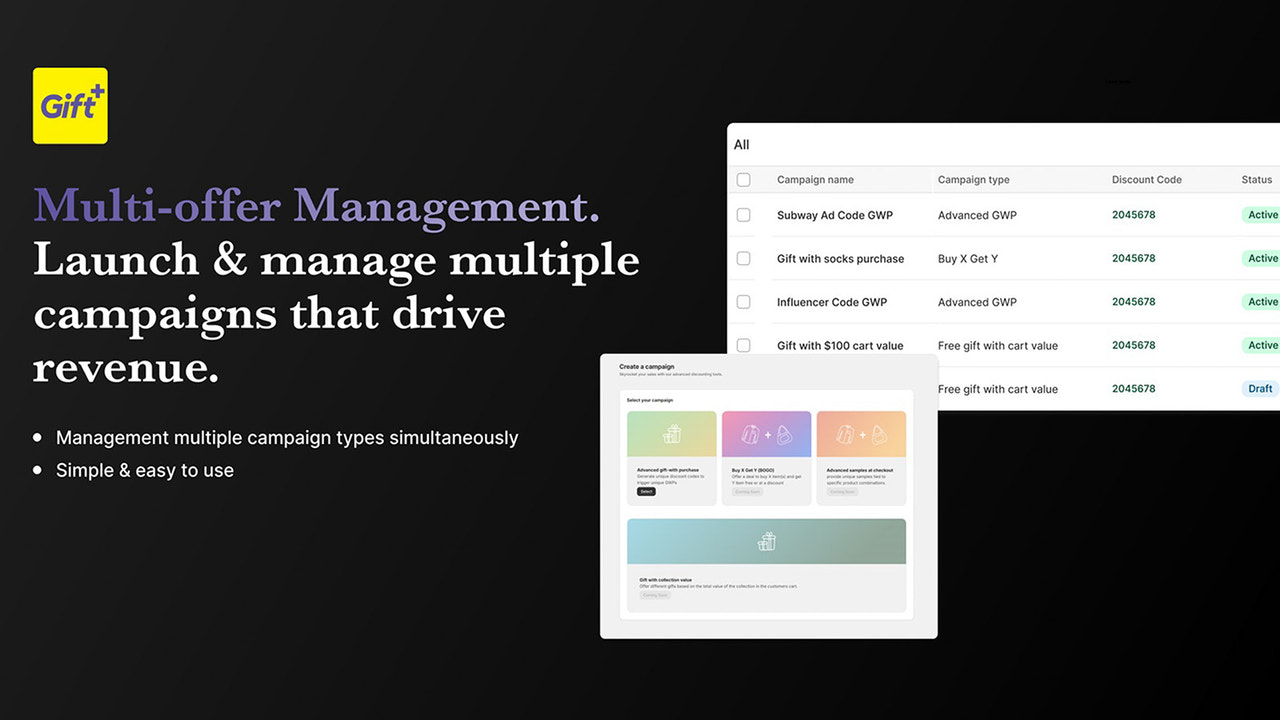
Task: Click Coming Soon under Gift with collection value
Action: click(655, 595)
